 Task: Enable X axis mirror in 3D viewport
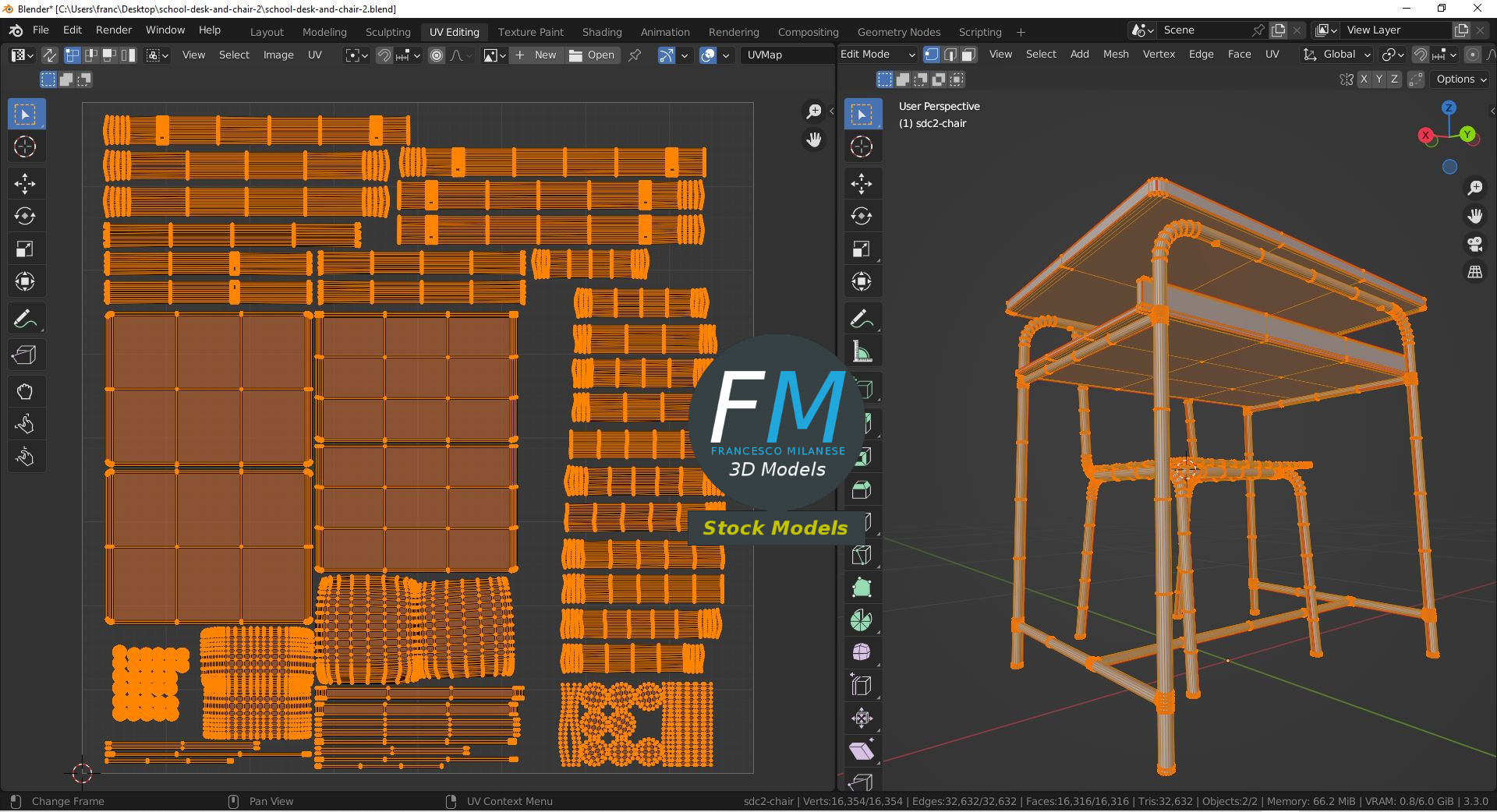coord(1364,79)
